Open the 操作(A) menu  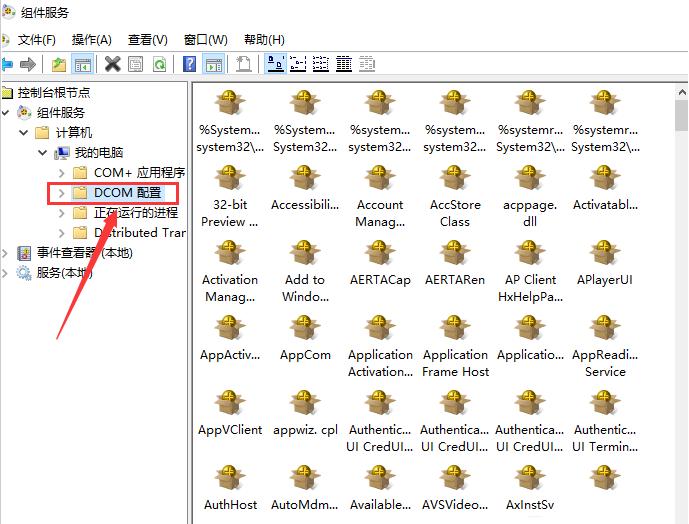92,39
